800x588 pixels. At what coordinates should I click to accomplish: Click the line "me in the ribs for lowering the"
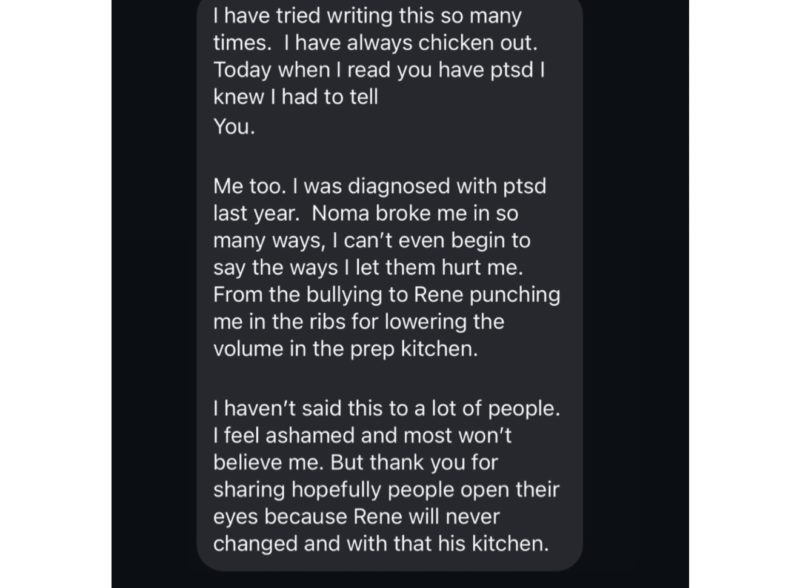point(359,323)
